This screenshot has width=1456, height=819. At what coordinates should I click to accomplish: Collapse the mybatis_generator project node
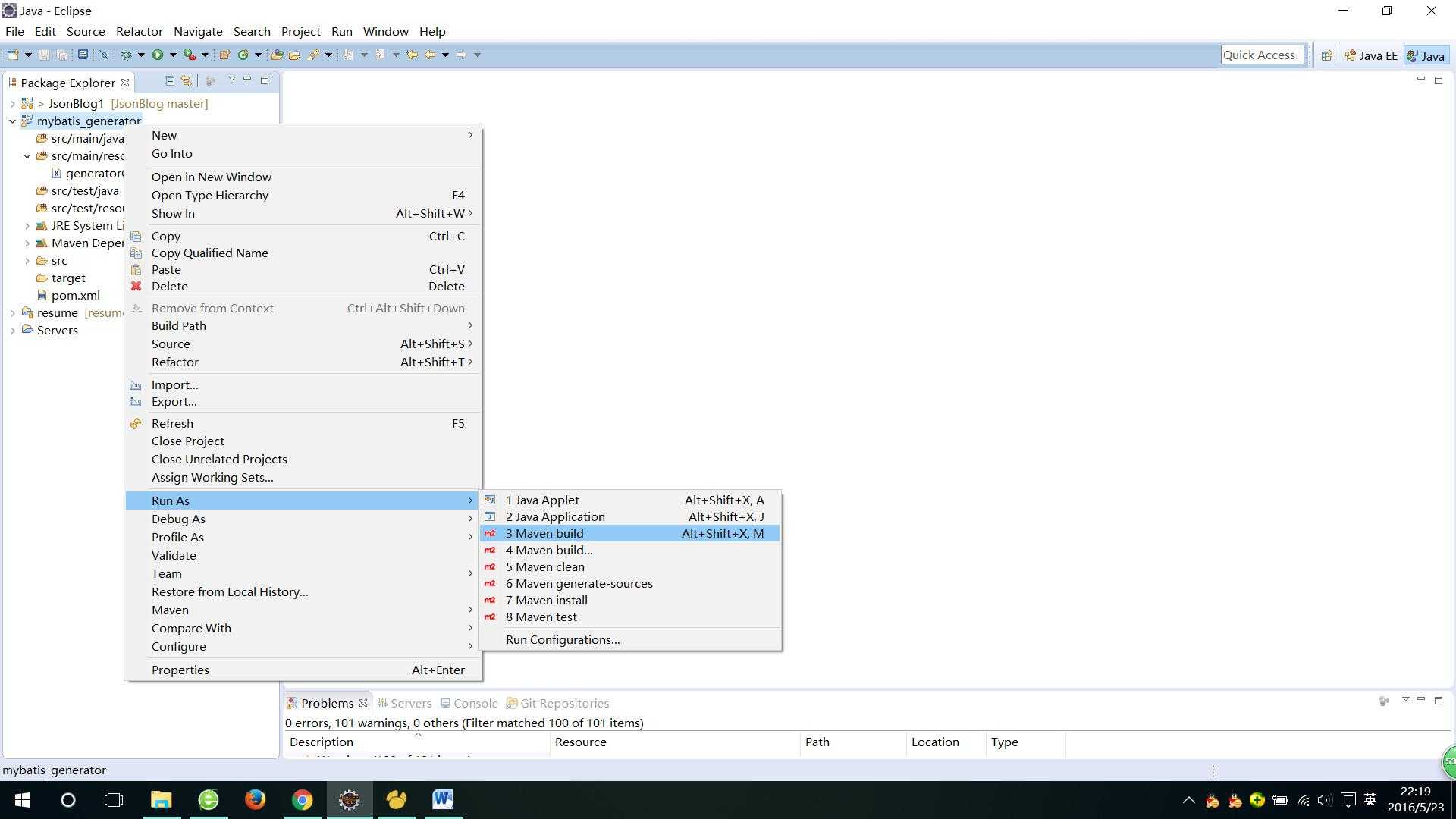13,121
